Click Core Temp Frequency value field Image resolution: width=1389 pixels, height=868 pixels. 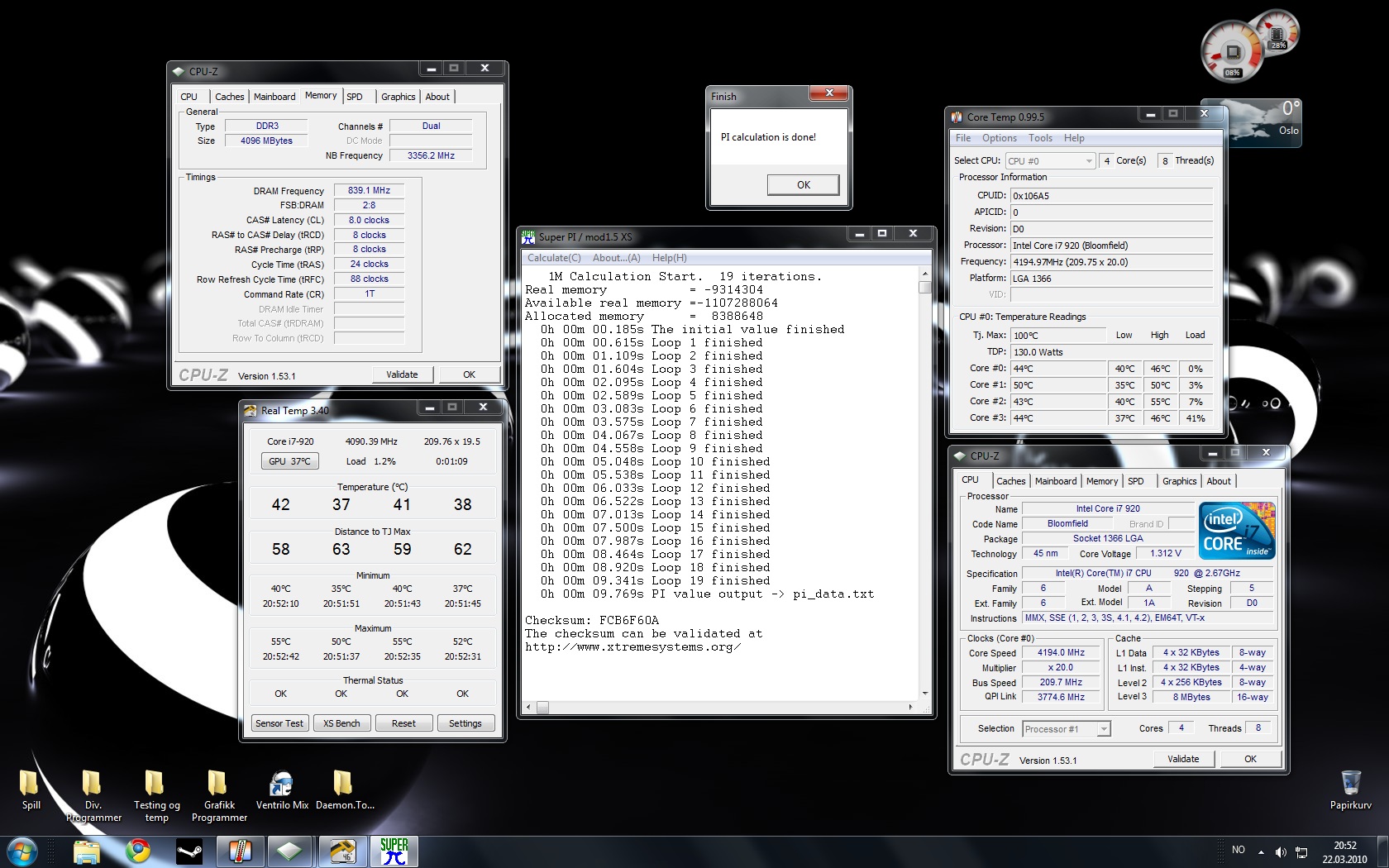[1112, 262]
